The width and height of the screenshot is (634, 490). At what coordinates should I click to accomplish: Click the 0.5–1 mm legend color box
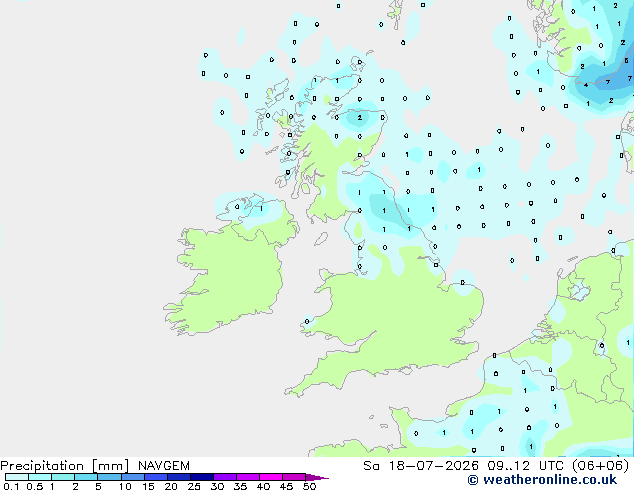click(40, 477)
